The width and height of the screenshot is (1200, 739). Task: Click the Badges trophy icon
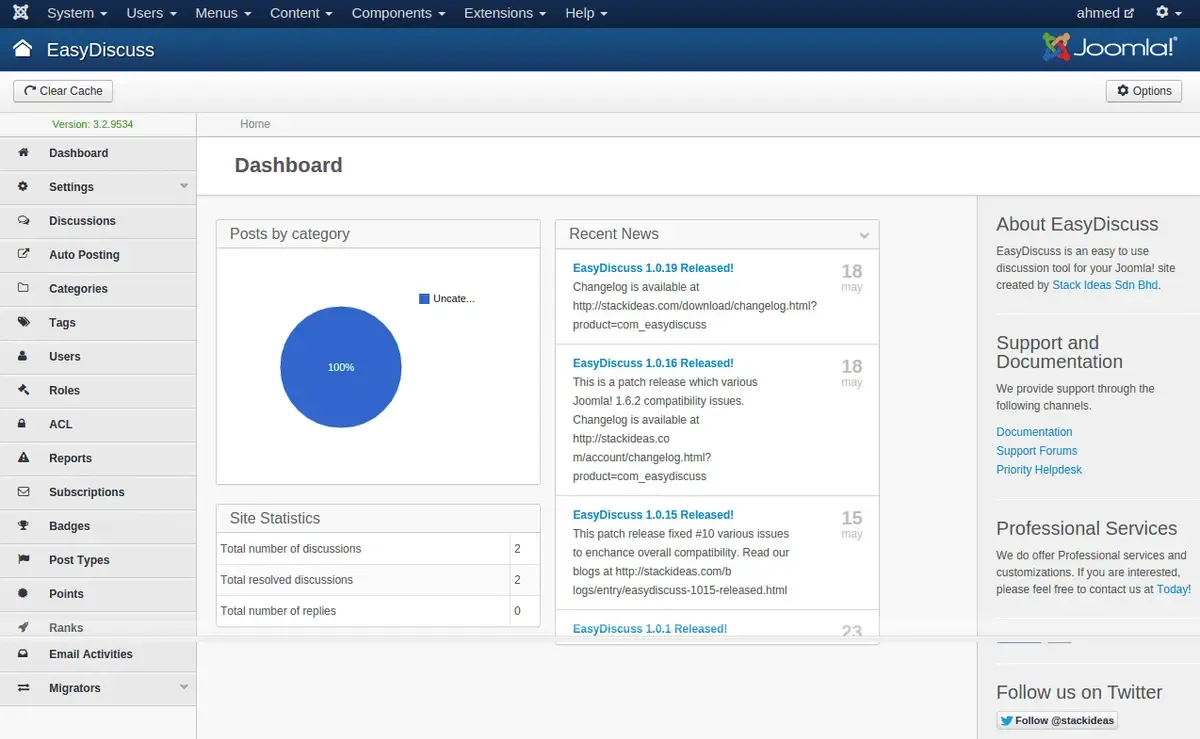(x=24, y=526)
